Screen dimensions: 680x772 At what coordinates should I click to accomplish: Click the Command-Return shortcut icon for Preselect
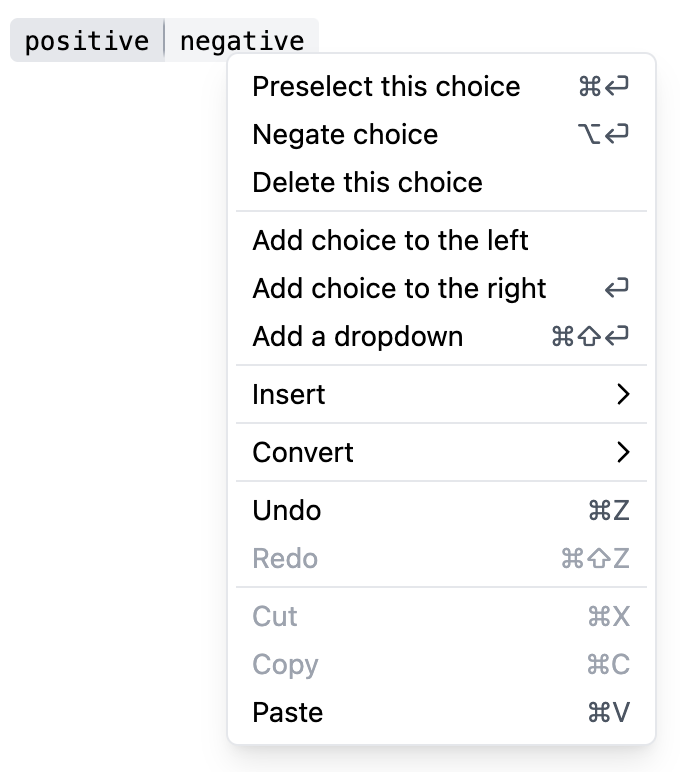[x=604, y=87]
